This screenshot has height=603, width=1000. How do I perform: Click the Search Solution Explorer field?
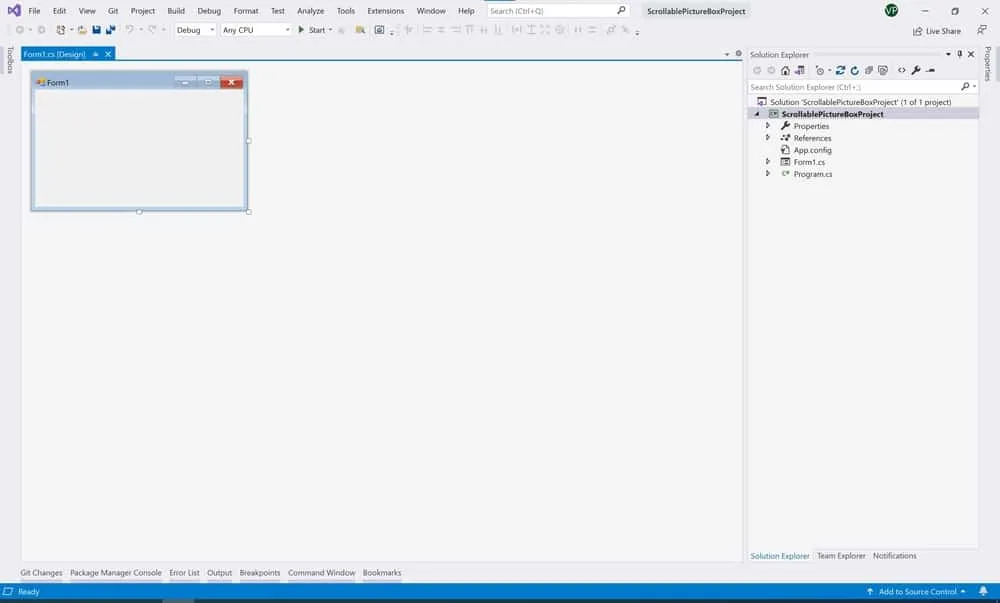coord(853,87)
